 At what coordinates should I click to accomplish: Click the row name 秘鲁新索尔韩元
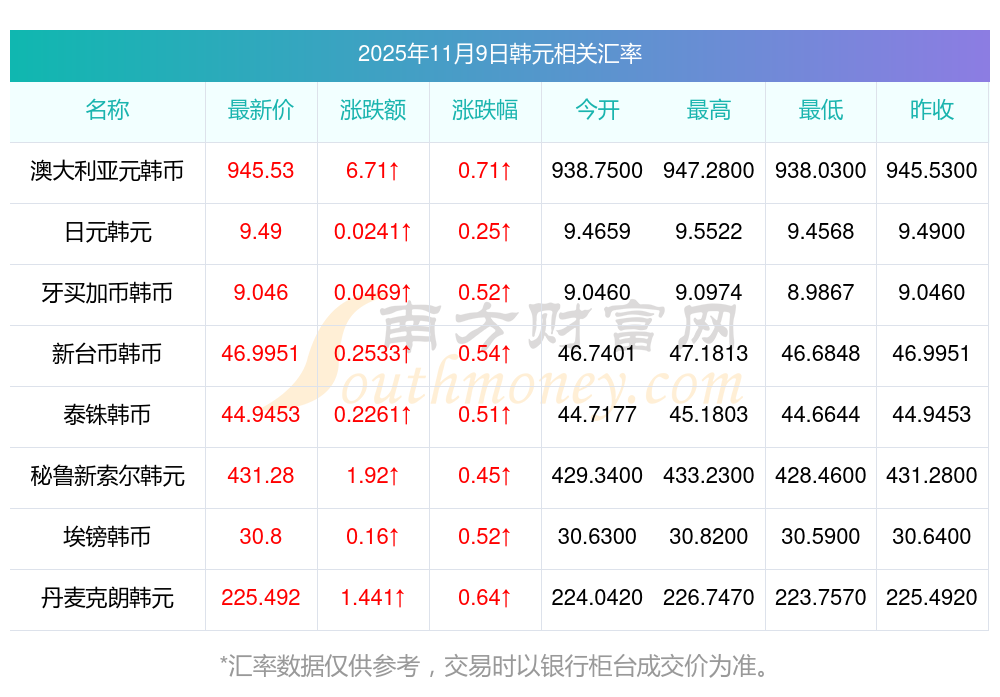tap(107, 476)
